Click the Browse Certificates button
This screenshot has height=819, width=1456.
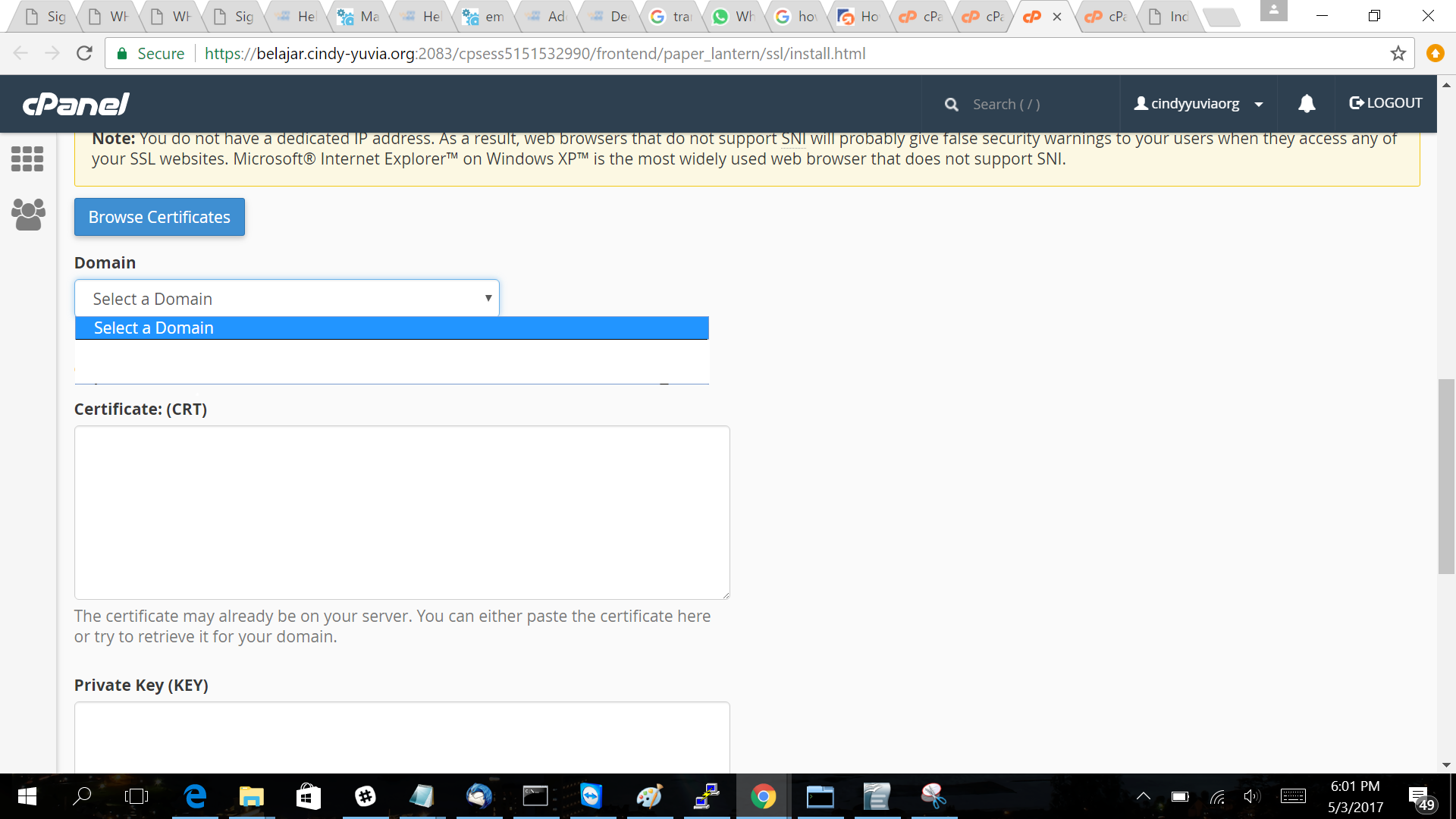coord(159,217)
